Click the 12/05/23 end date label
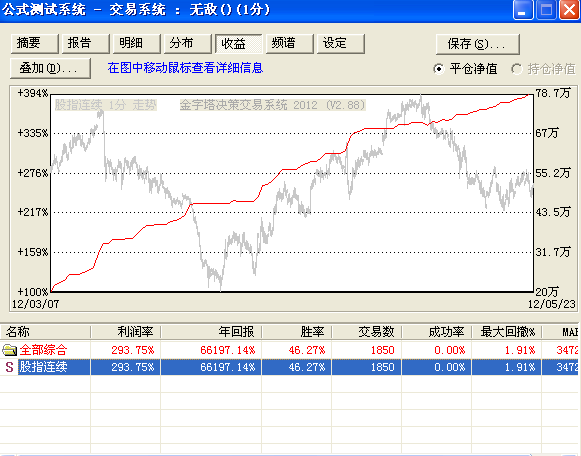 (x=552, y=304)
